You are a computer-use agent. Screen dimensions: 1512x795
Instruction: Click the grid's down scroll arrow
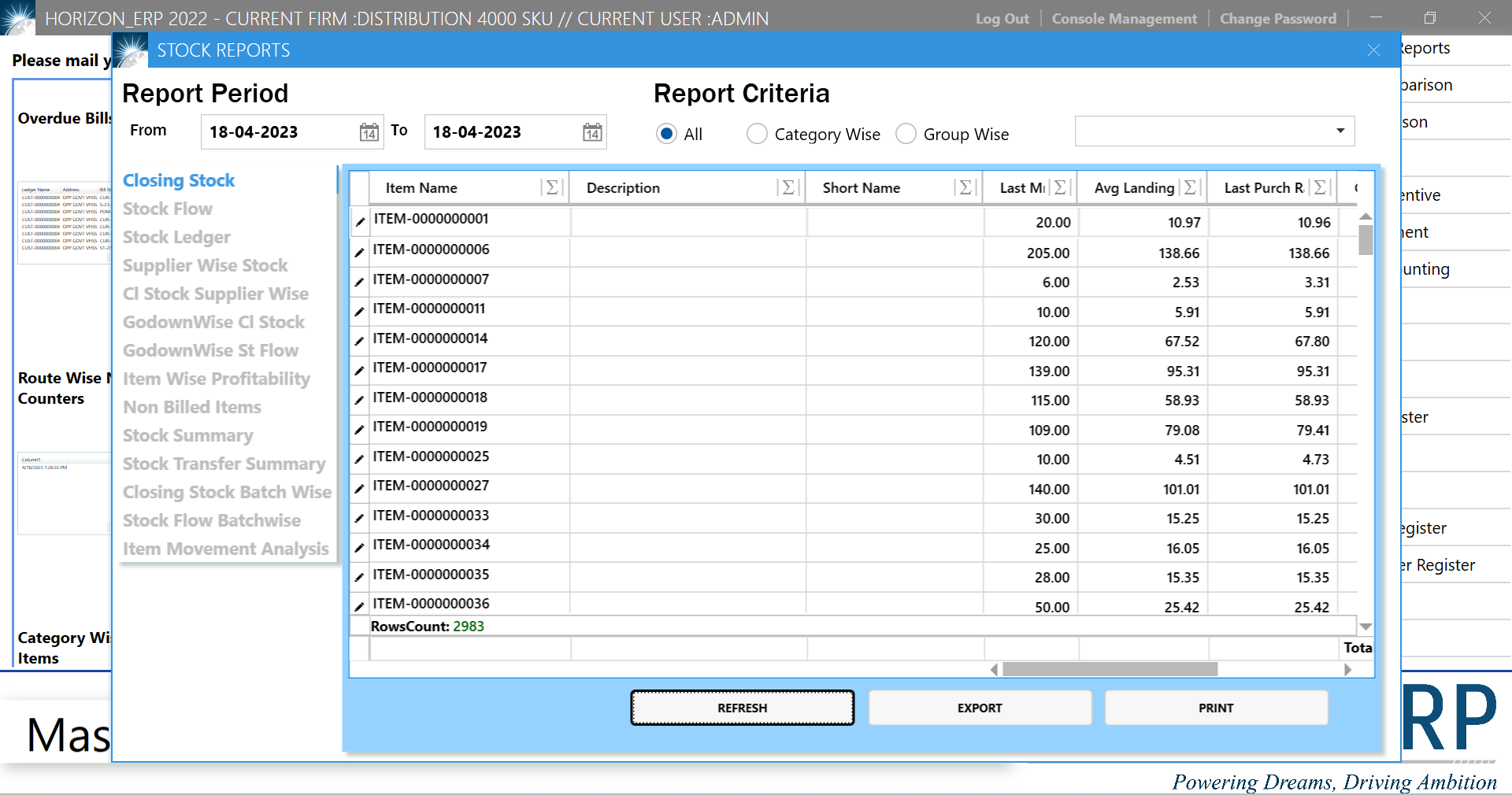[x=1366, y=626]
